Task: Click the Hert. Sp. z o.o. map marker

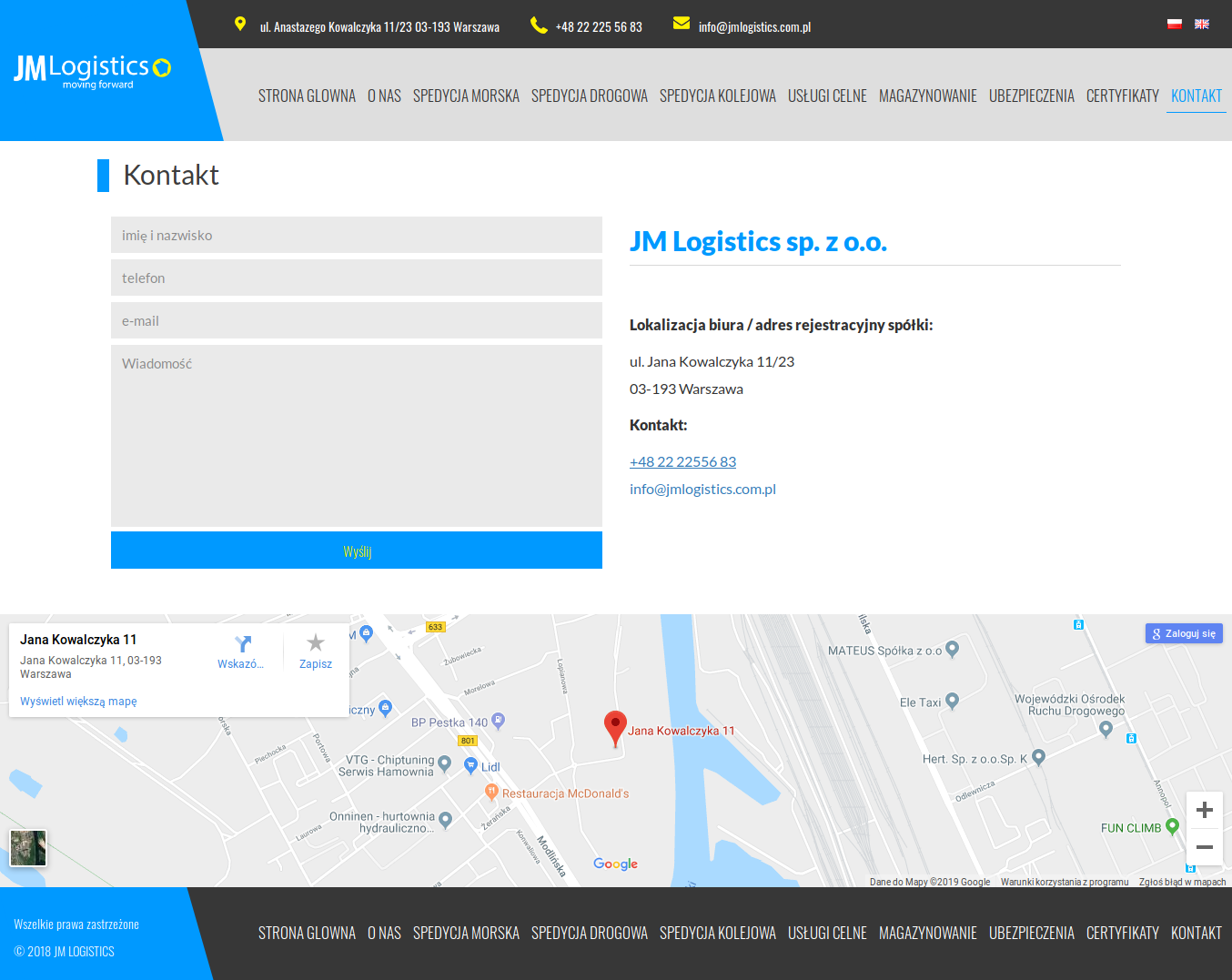Action: [1038, 757]
